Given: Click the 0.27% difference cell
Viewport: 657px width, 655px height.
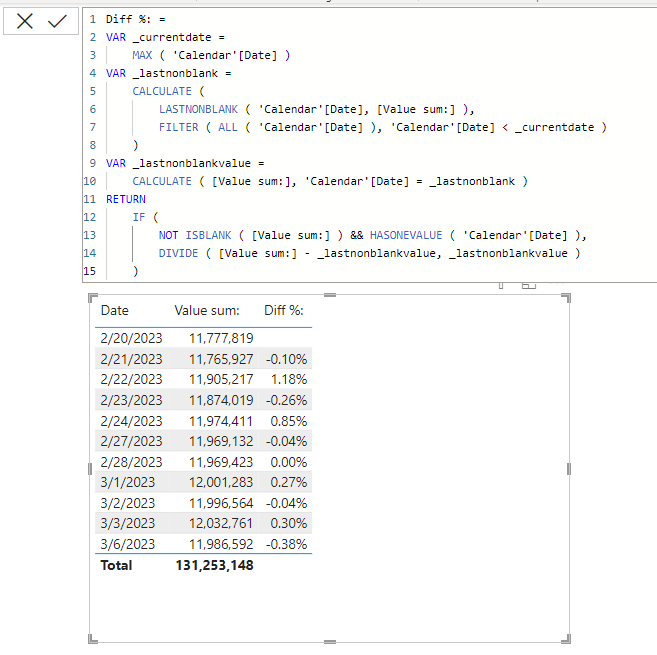Looking at the screenshot, I should coord(289,482).
